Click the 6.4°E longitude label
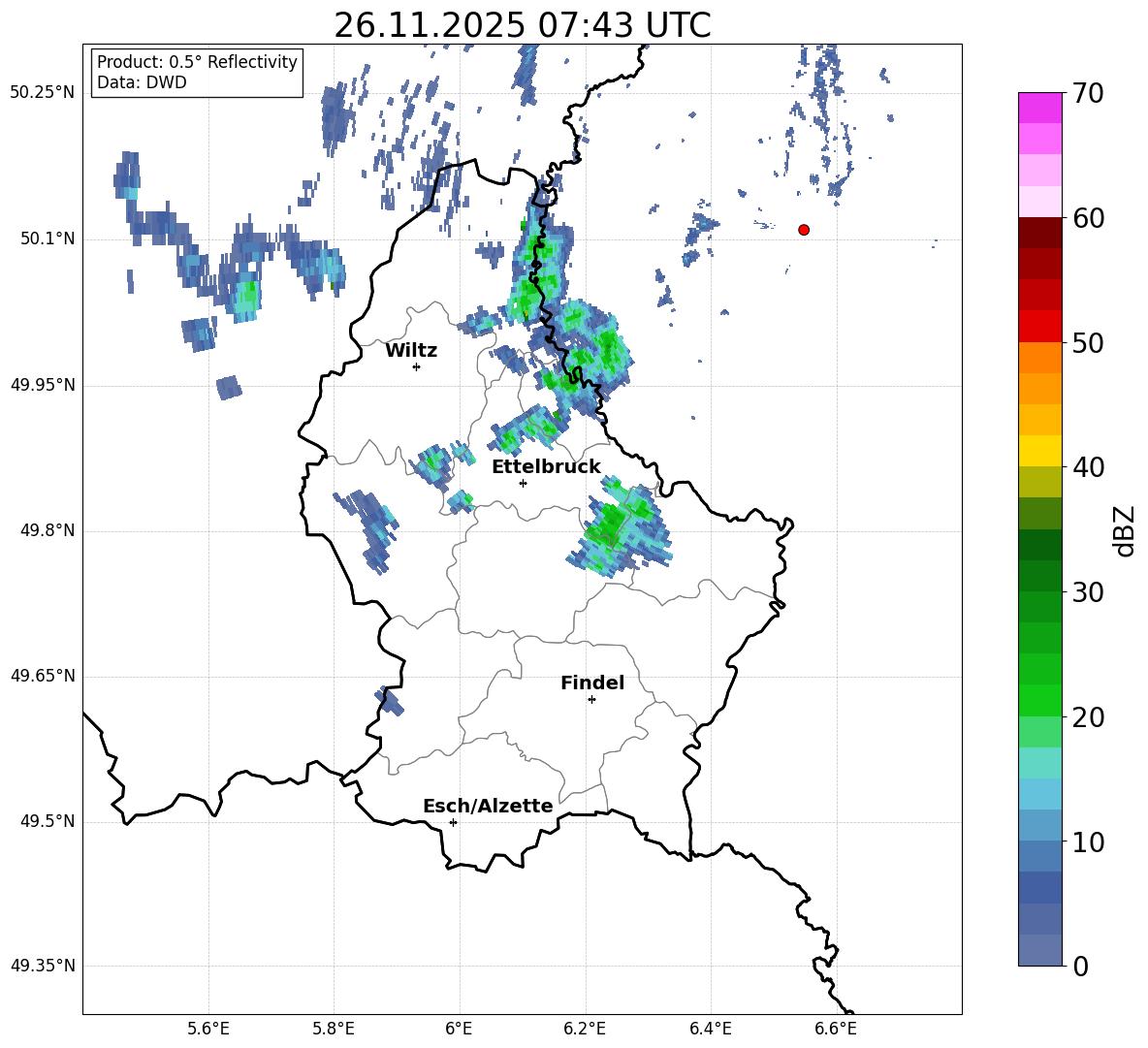 pyautogui.click(x=710, y=1029)
